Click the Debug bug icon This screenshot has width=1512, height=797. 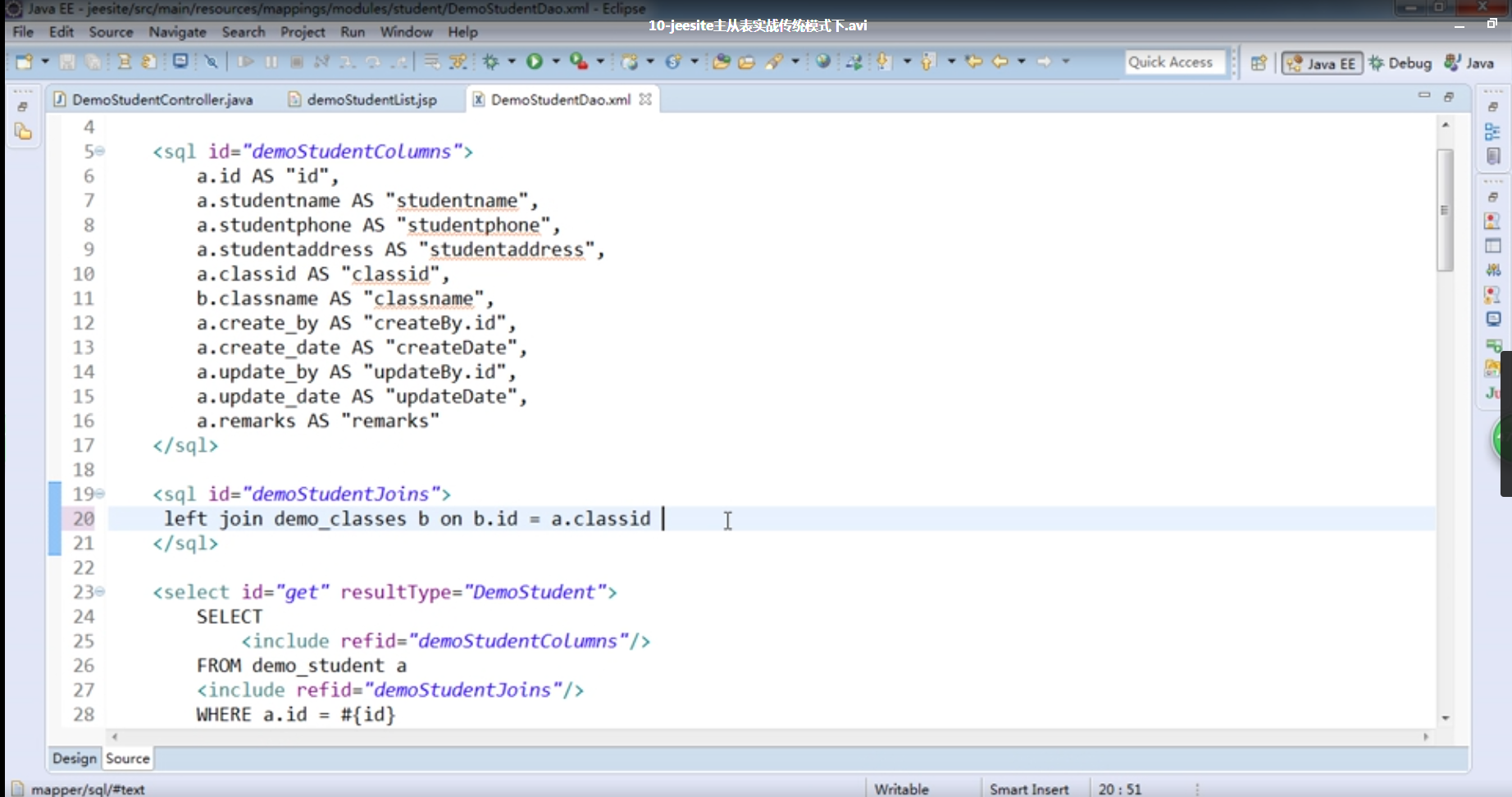(x=491, y=61)
